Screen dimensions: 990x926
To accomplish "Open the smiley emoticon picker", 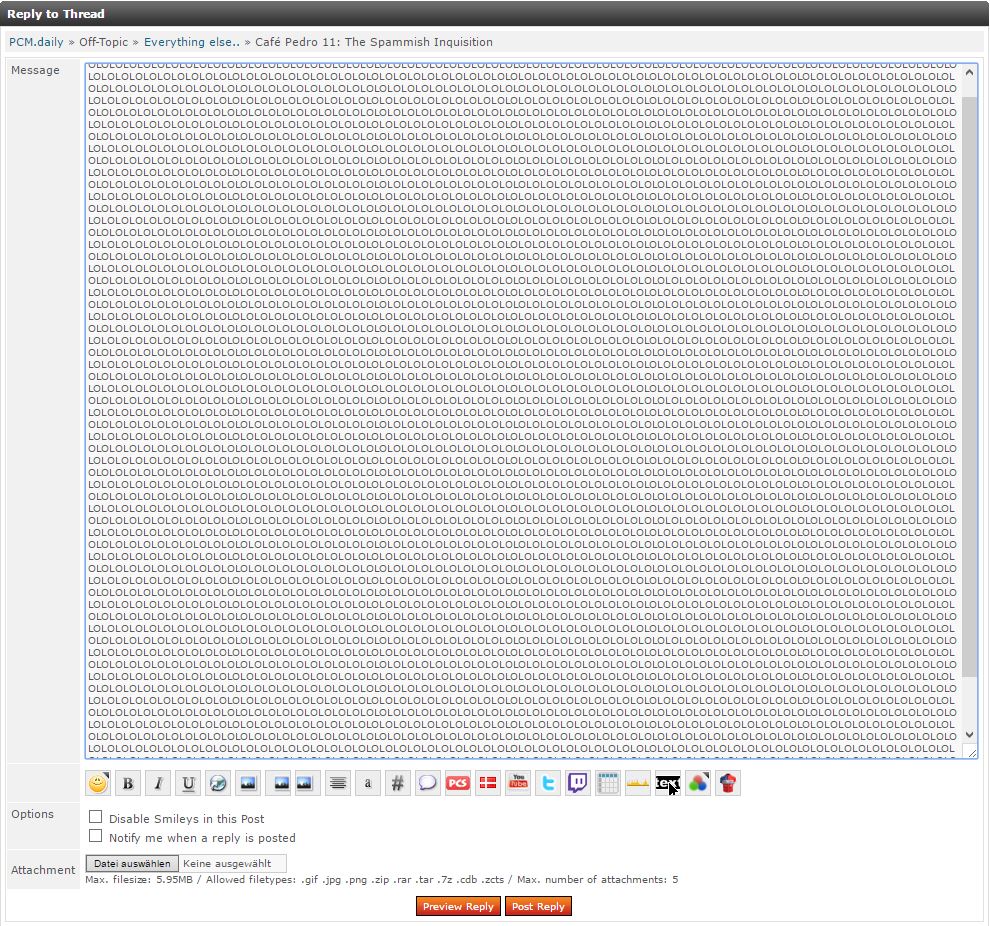I will point(97,784).
